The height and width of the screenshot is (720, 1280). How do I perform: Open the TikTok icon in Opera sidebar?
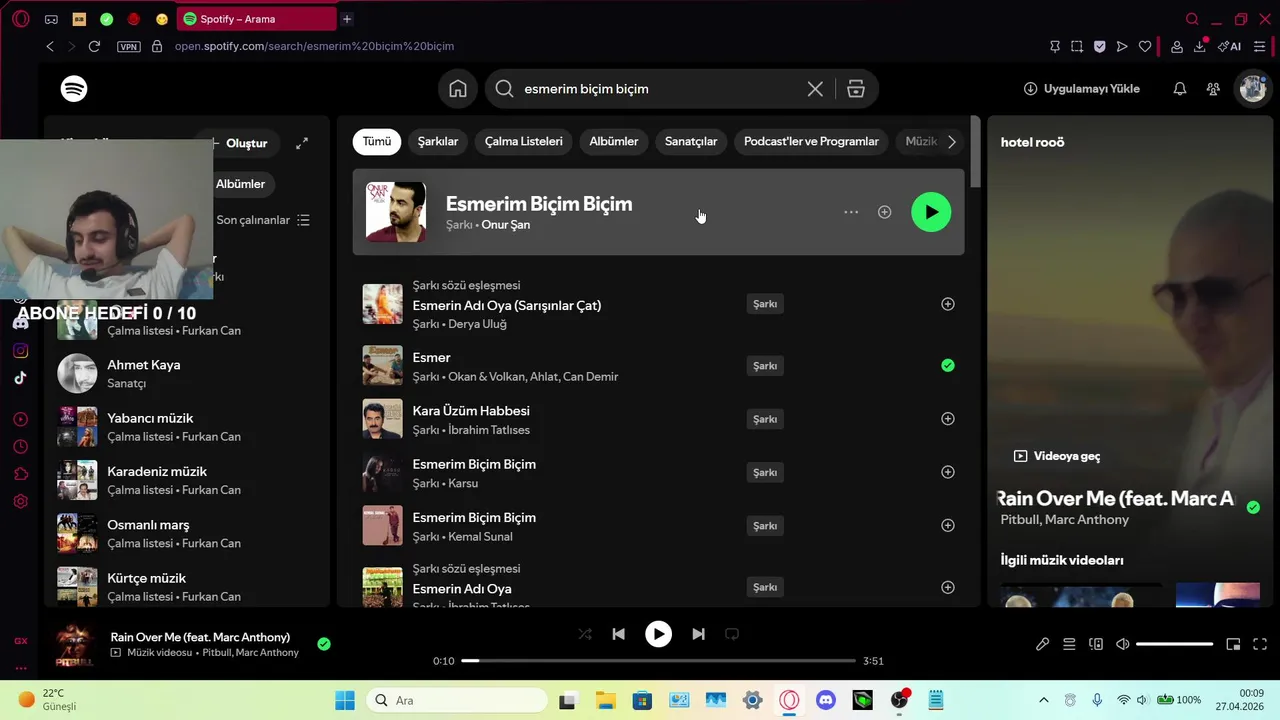click(x=20, y=378)
